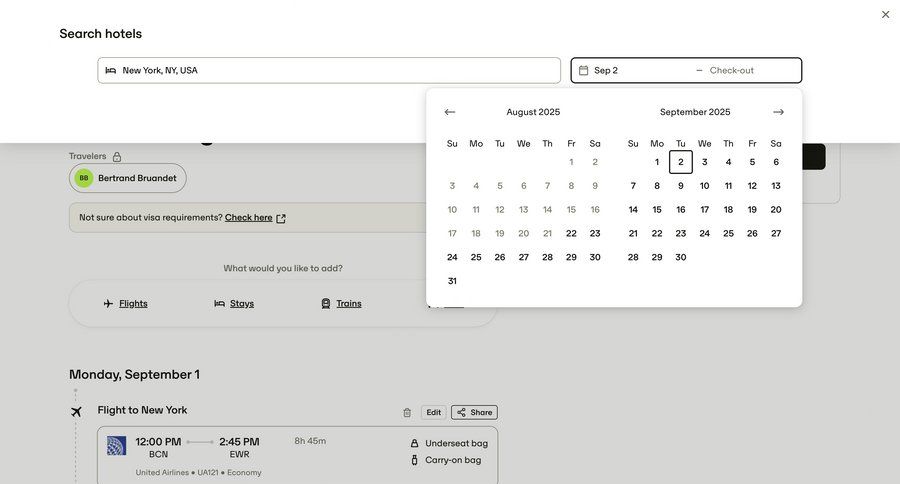Choose August 23 in the calendar
The image size is (900, 484).
coord(595,234)
